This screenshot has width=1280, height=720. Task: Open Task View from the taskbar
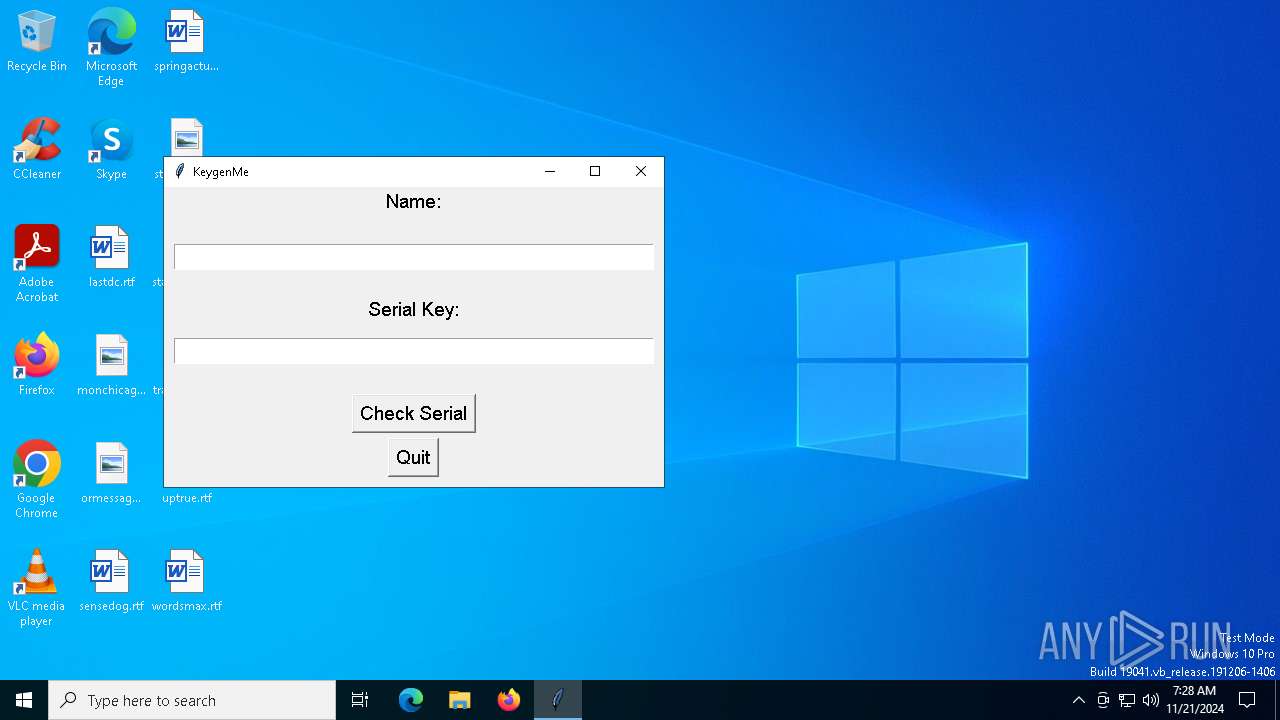pyautogui.click(x=360, y=700)
